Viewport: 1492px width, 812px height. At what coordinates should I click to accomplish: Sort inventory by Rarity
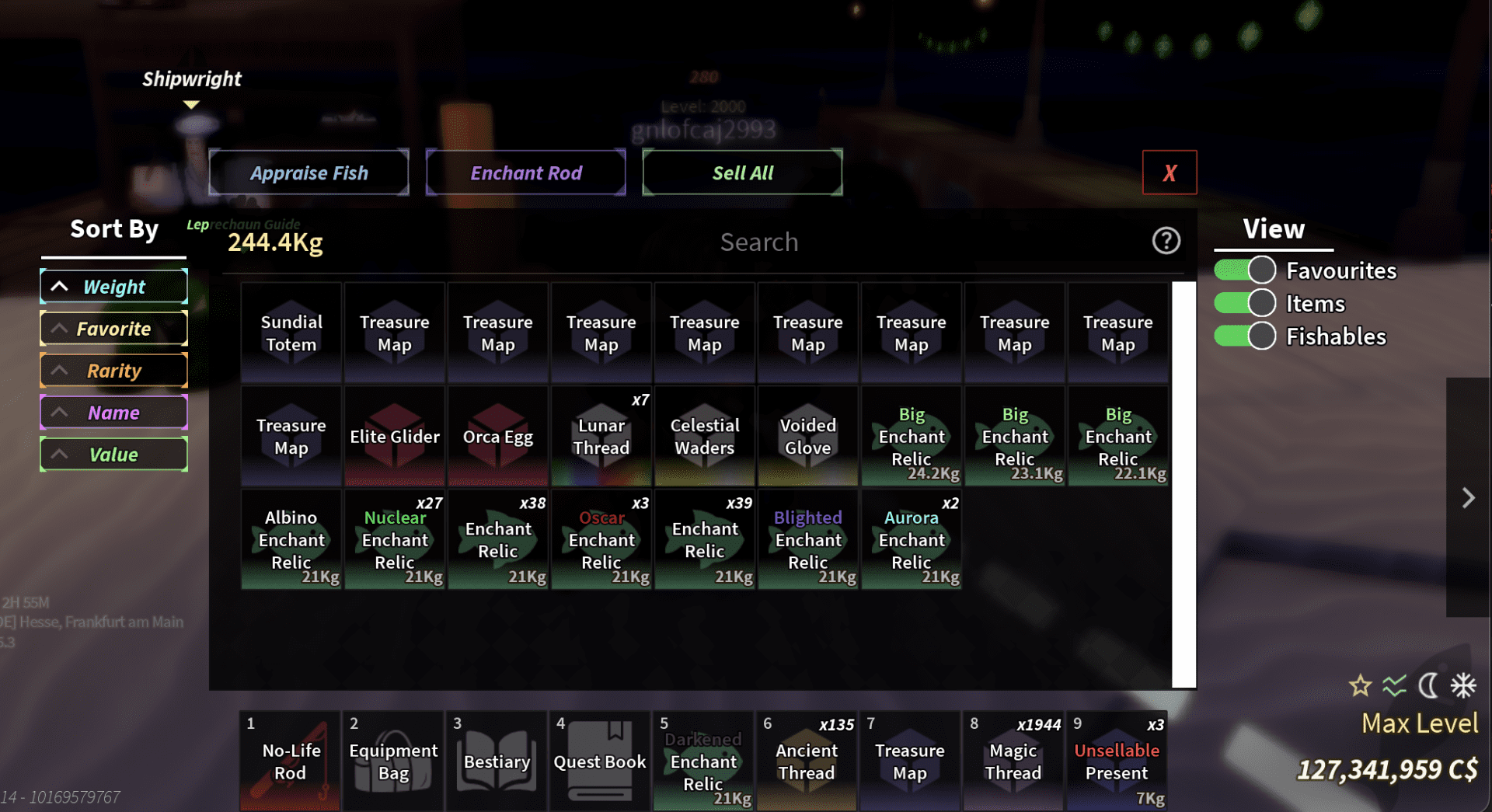pos(114,371)
